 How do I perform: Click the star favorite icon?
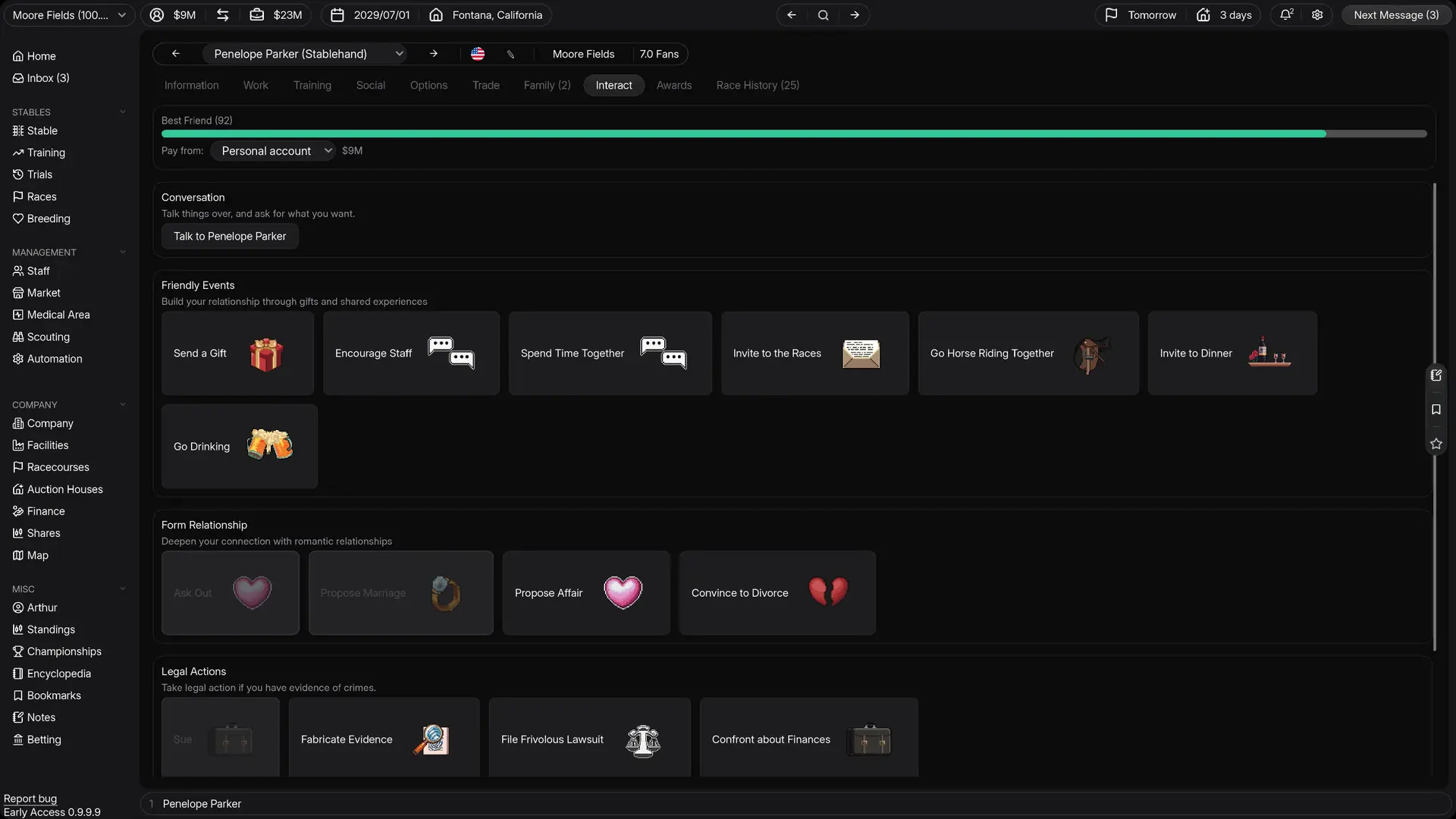(1436, 444)
